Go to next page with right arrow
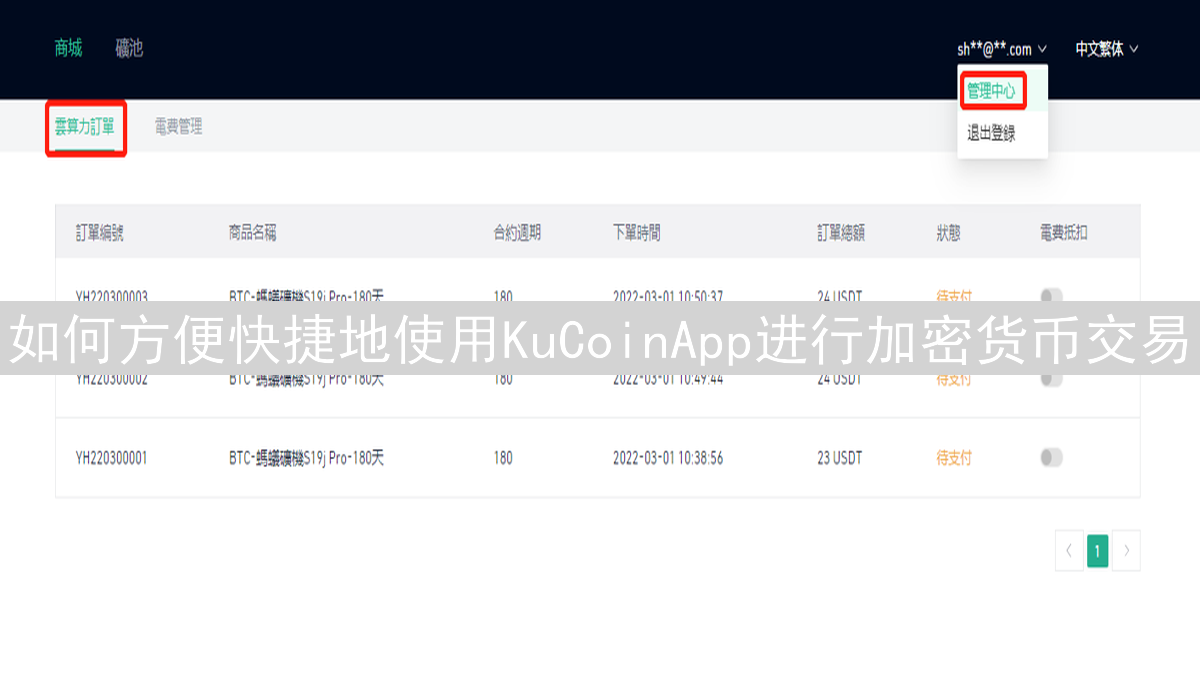 tap(1127, 550)
